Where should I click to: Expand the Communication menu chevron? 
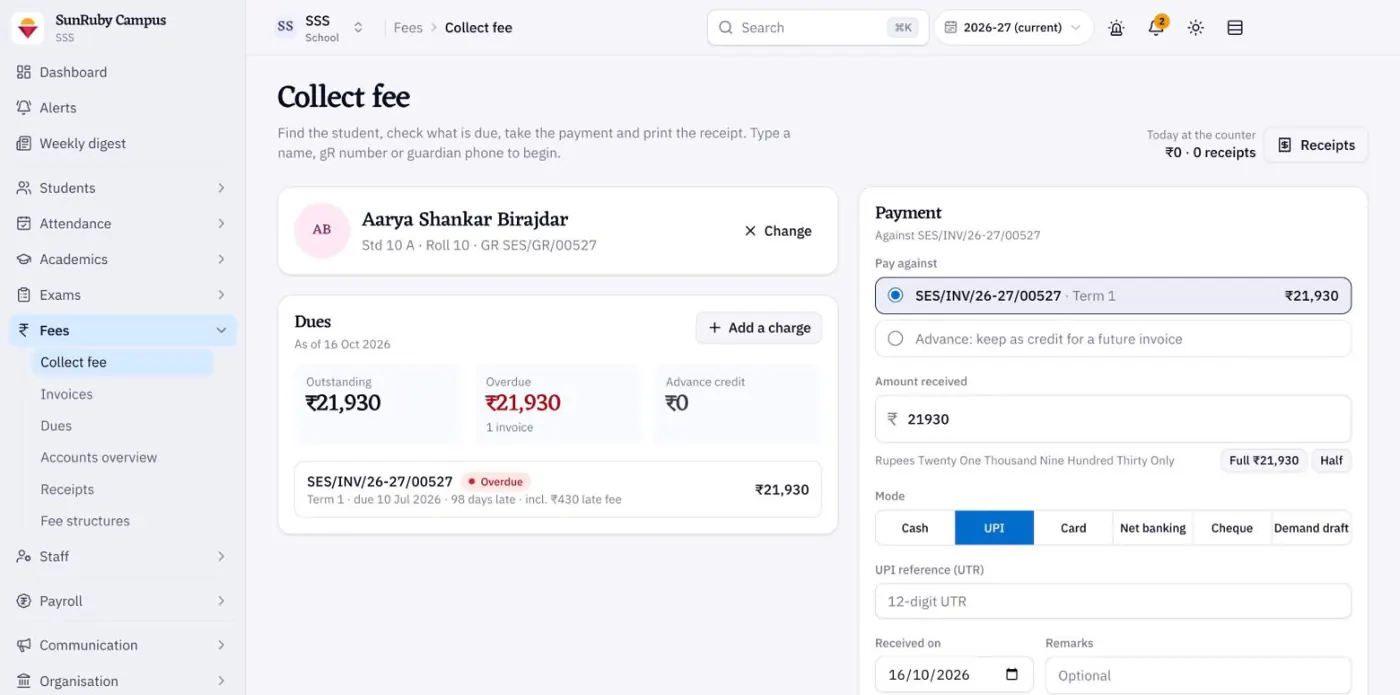pos(221,645)
